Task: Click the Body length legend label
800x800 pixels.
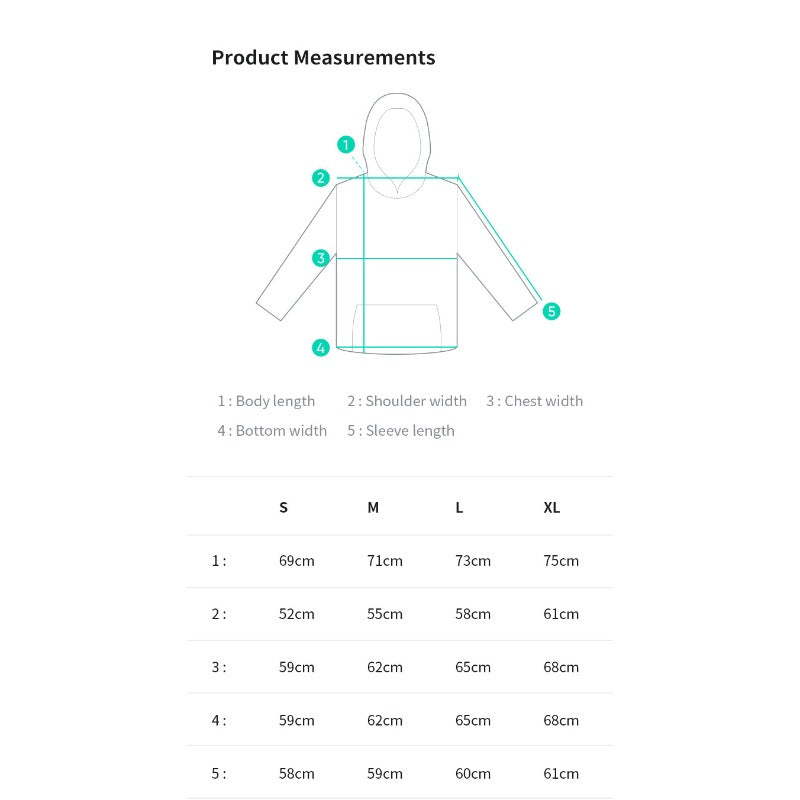Action: pyautogui.click(x=266, y=401)
